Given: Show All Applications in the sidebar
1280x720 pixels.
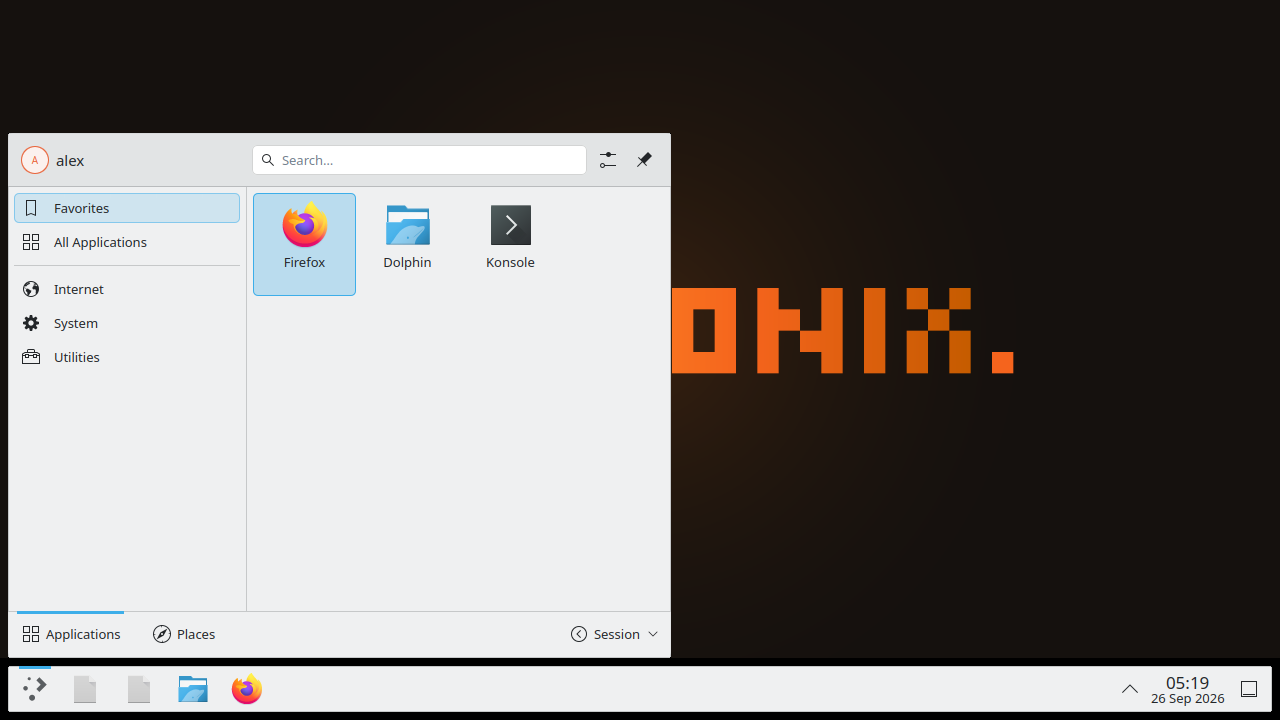Looking at the screenshot, I should [x=127, y=242].
